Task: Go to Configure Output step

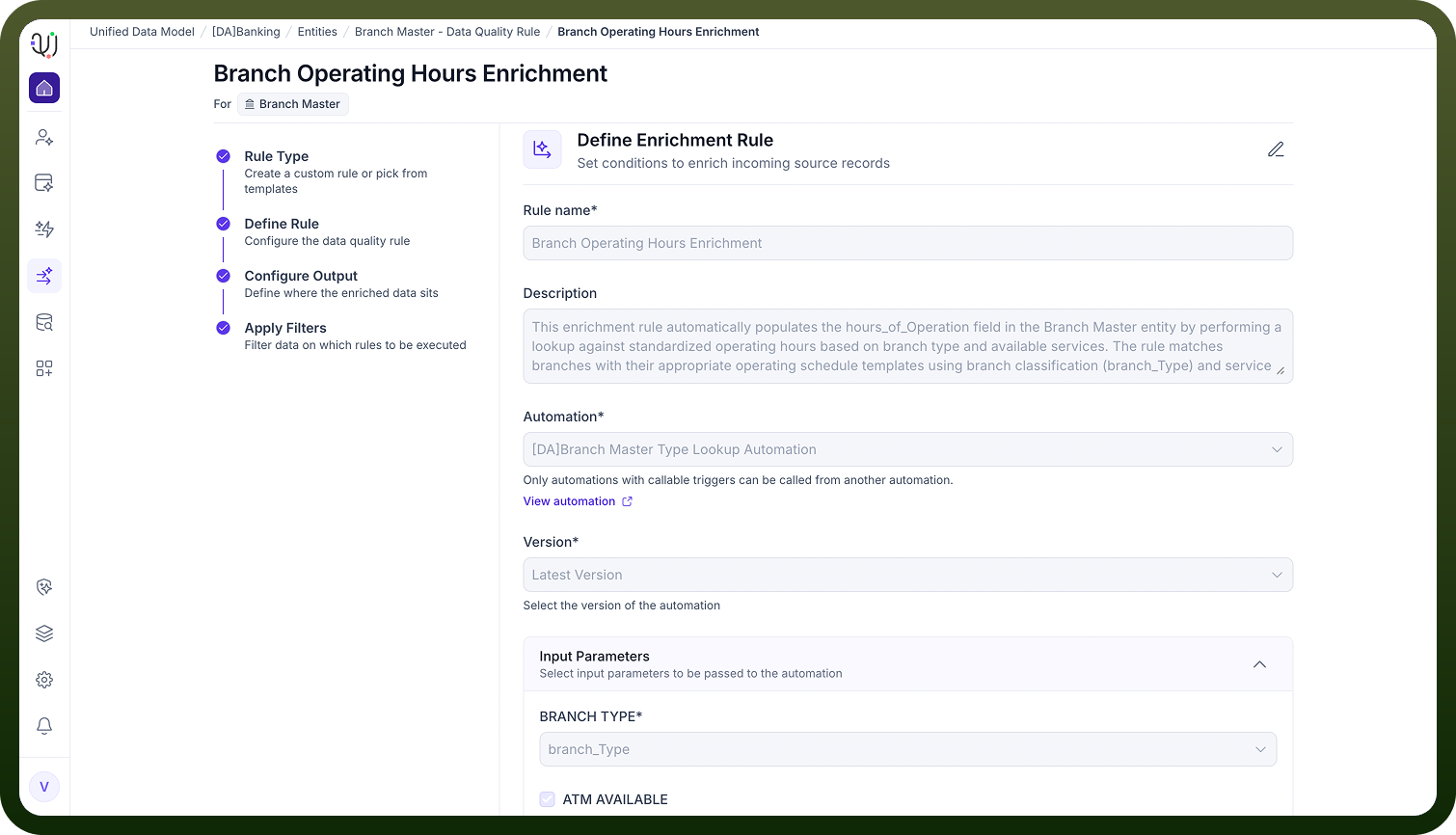Action: tap(301, 276)
